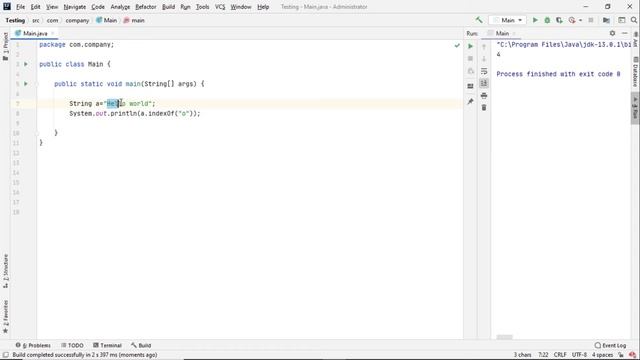This screenshot has width=640, height=360.
Task: Click the green inspection checkmark
Action: pyautogui.click(x=457, y=45)
